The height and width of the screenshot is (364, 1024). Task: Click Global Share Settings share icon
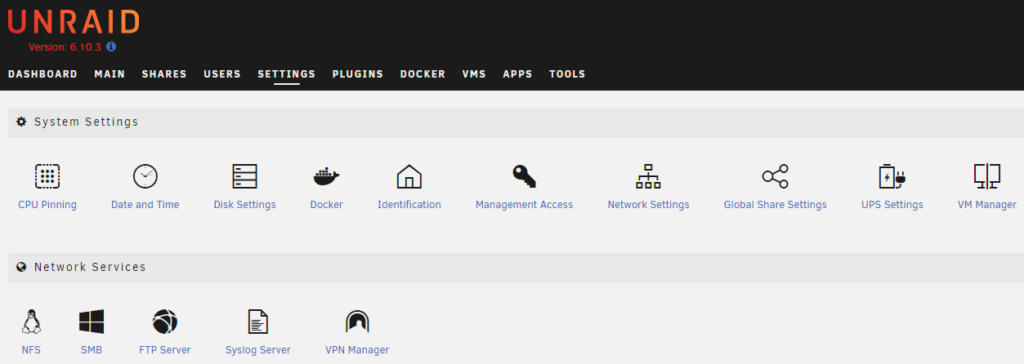(775, 176)
